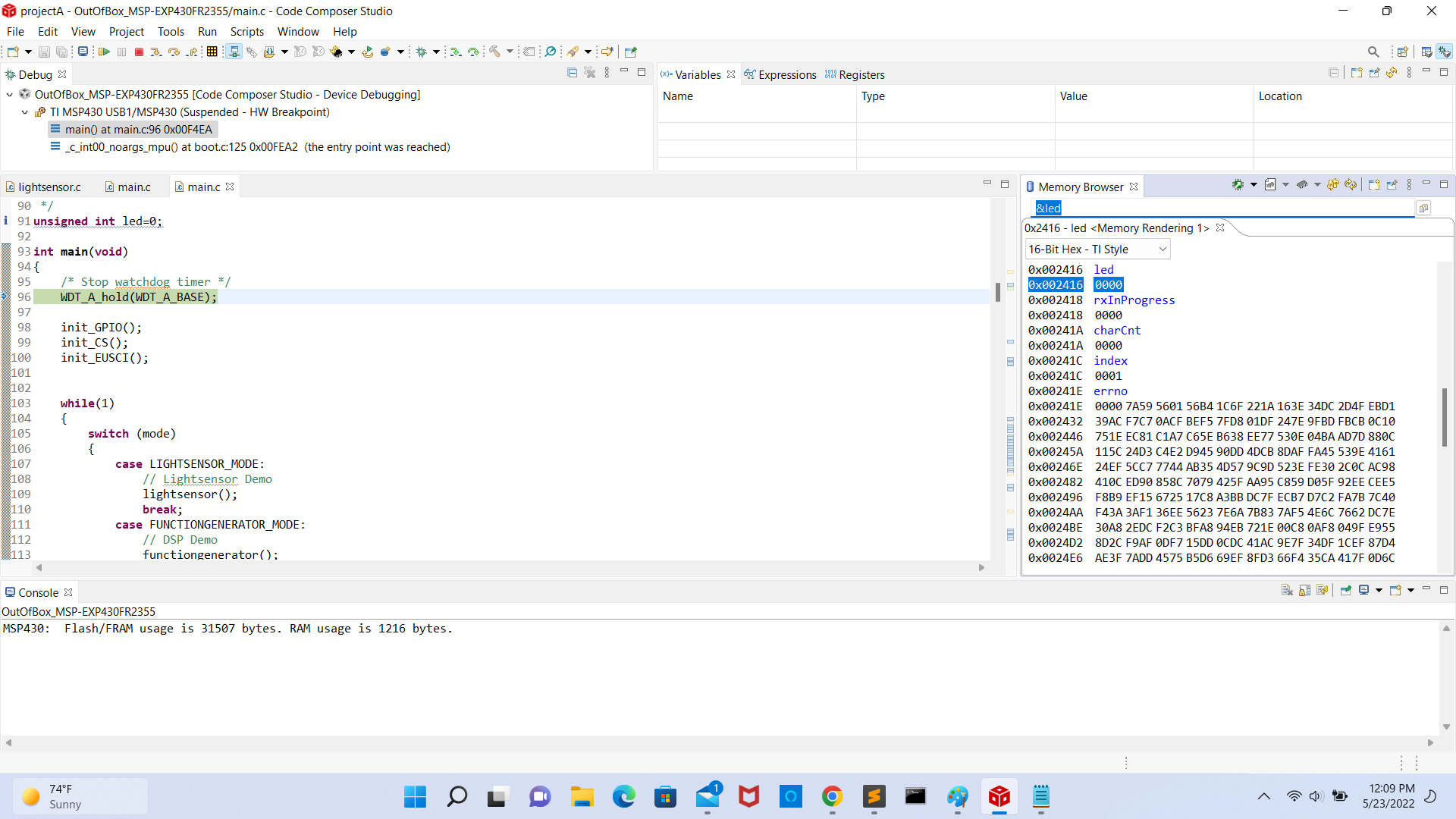This screenshot has width=1456, height=819.
Task: Open the 16-Bit Hex - TI Style dropdown
Action: pos(1097,249)
